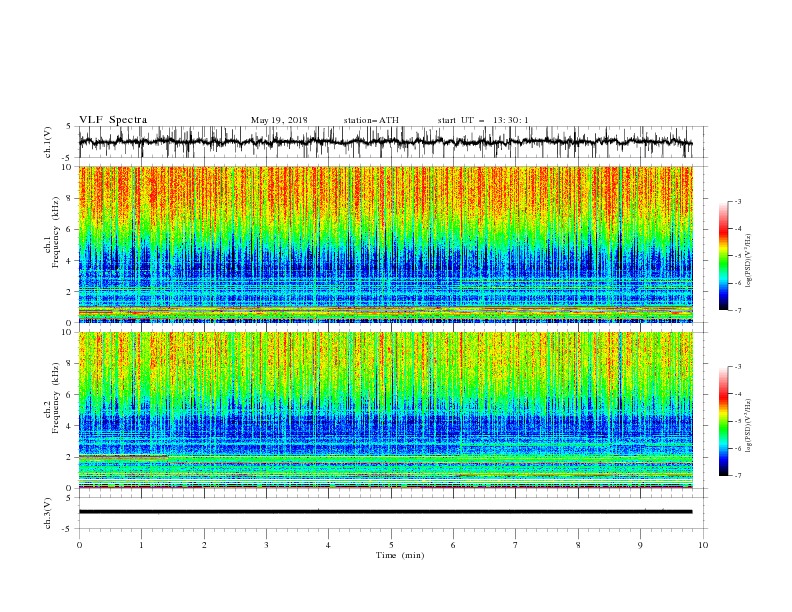Select the upper color scale bar for ch.1
792x612 pixels.
723,256
